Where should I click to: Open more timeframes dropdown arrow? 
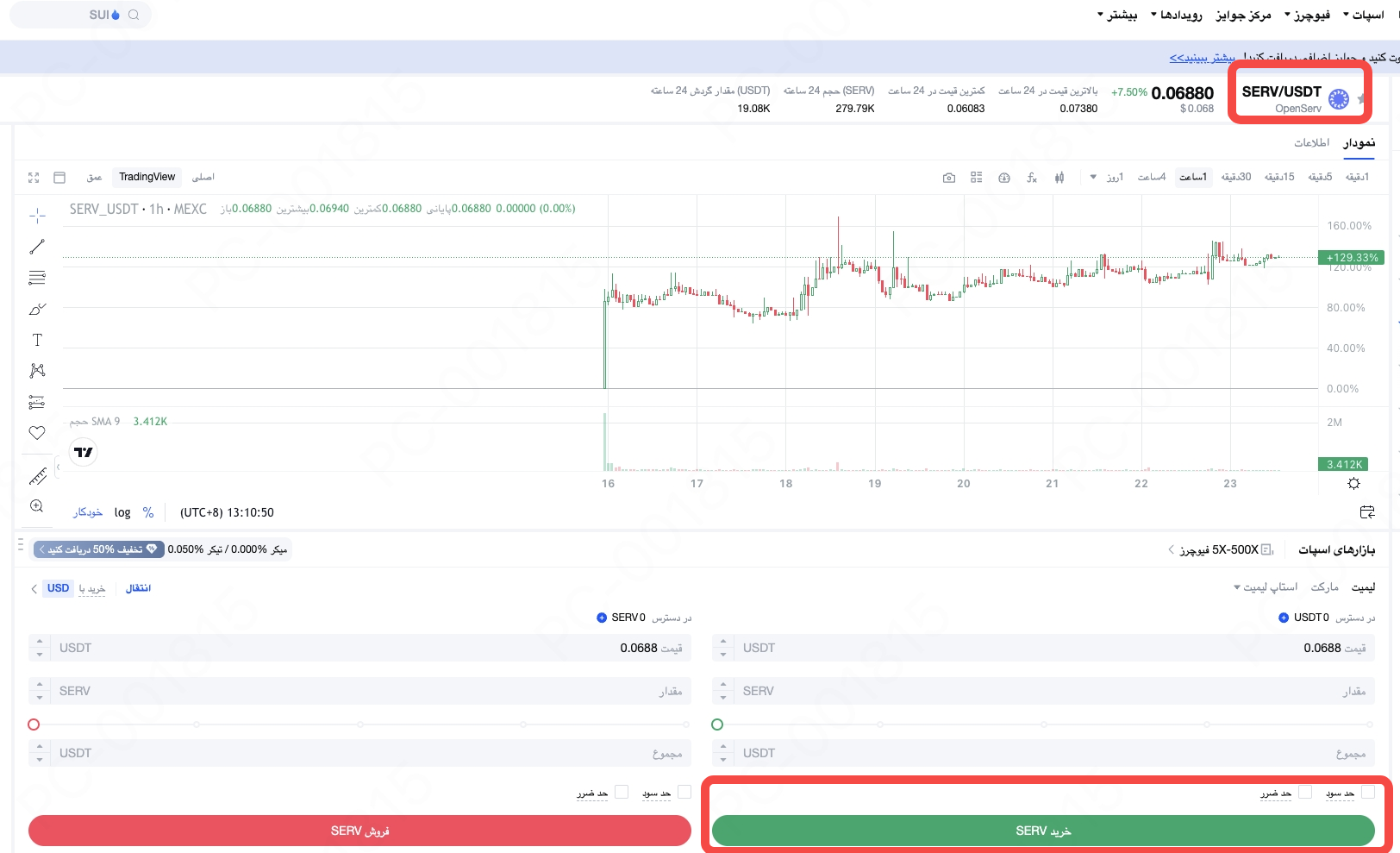click(x=1093, y=178)
